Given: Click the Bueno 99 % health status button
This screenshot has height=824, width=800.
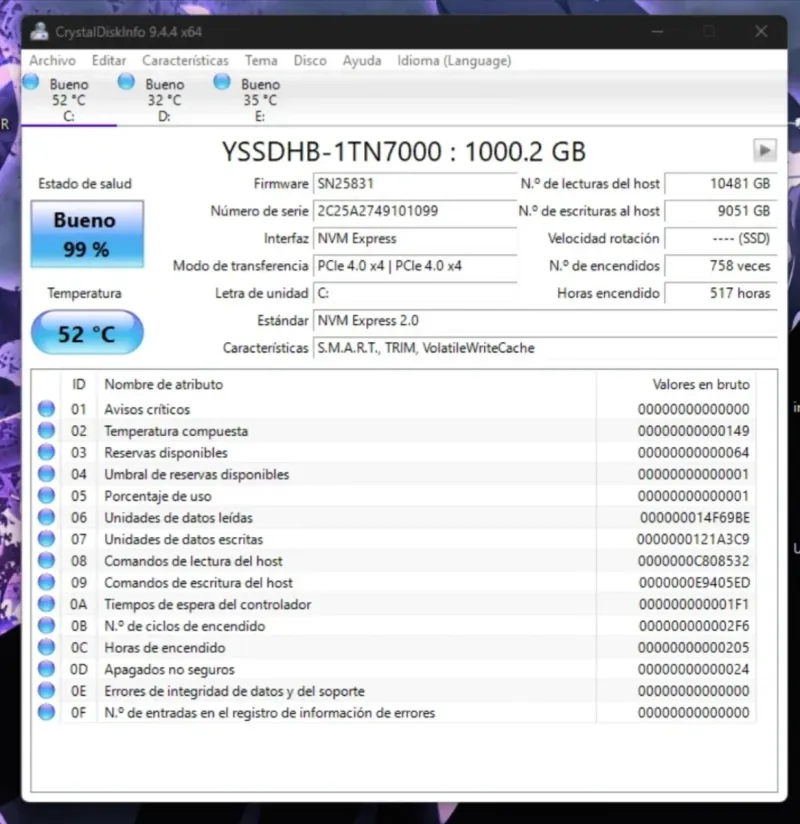Looking at the screenshot, I should point(87,234).
